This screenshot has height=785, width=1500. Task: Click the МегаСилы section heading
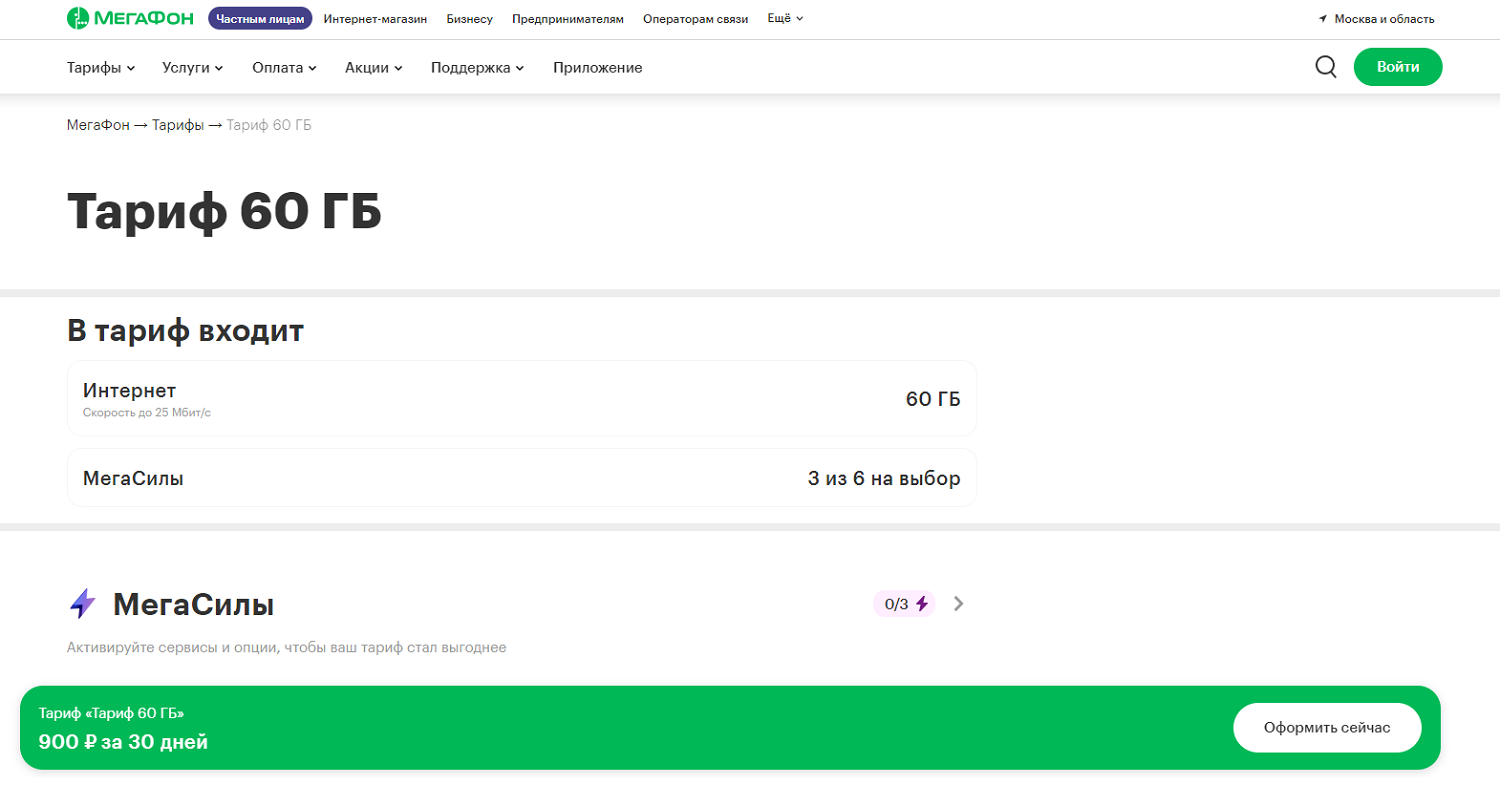point(194,604)
